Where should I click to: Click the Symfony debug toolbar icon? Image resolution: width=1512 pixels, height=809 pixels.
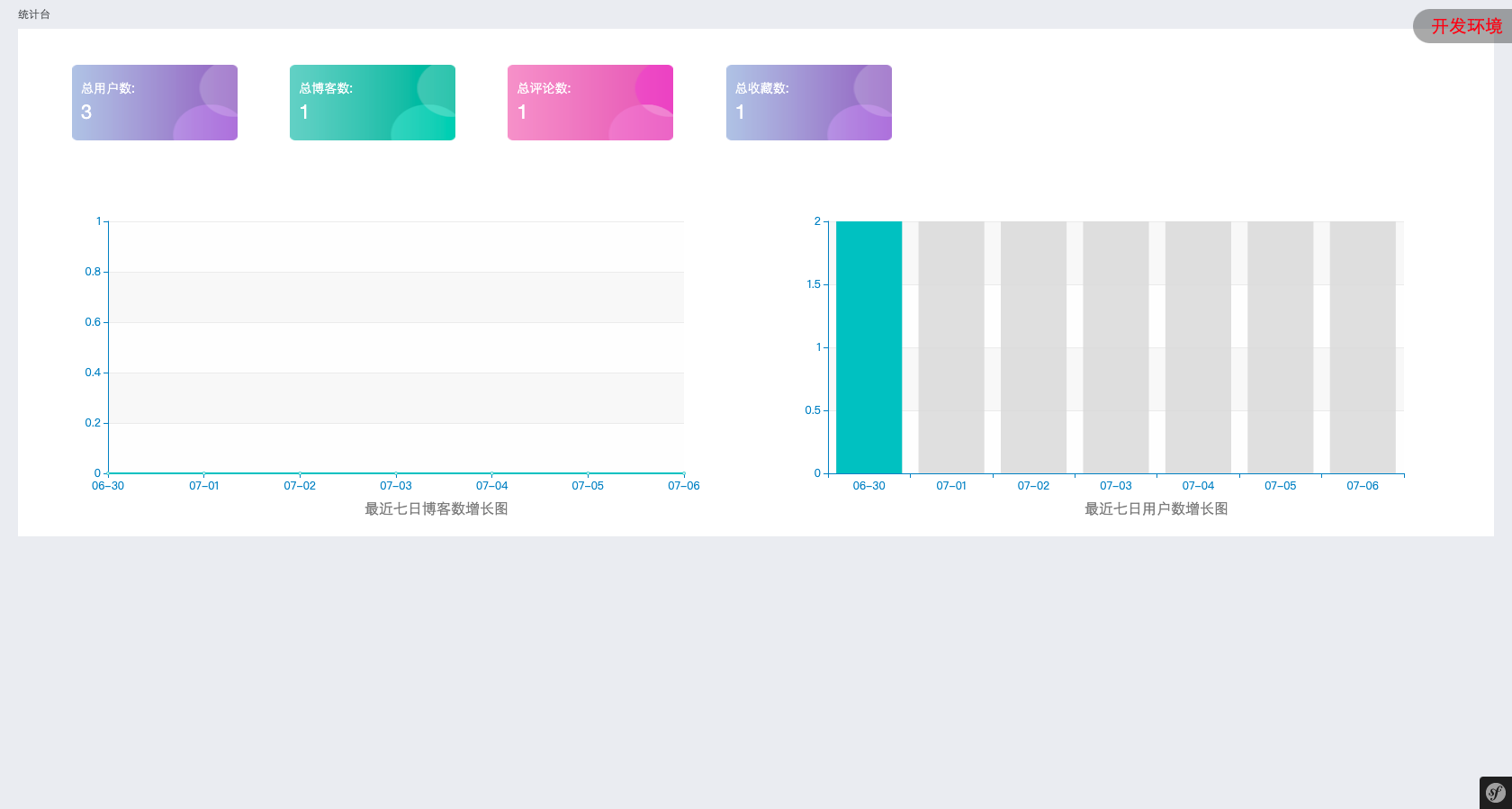tap(1495, 793)
